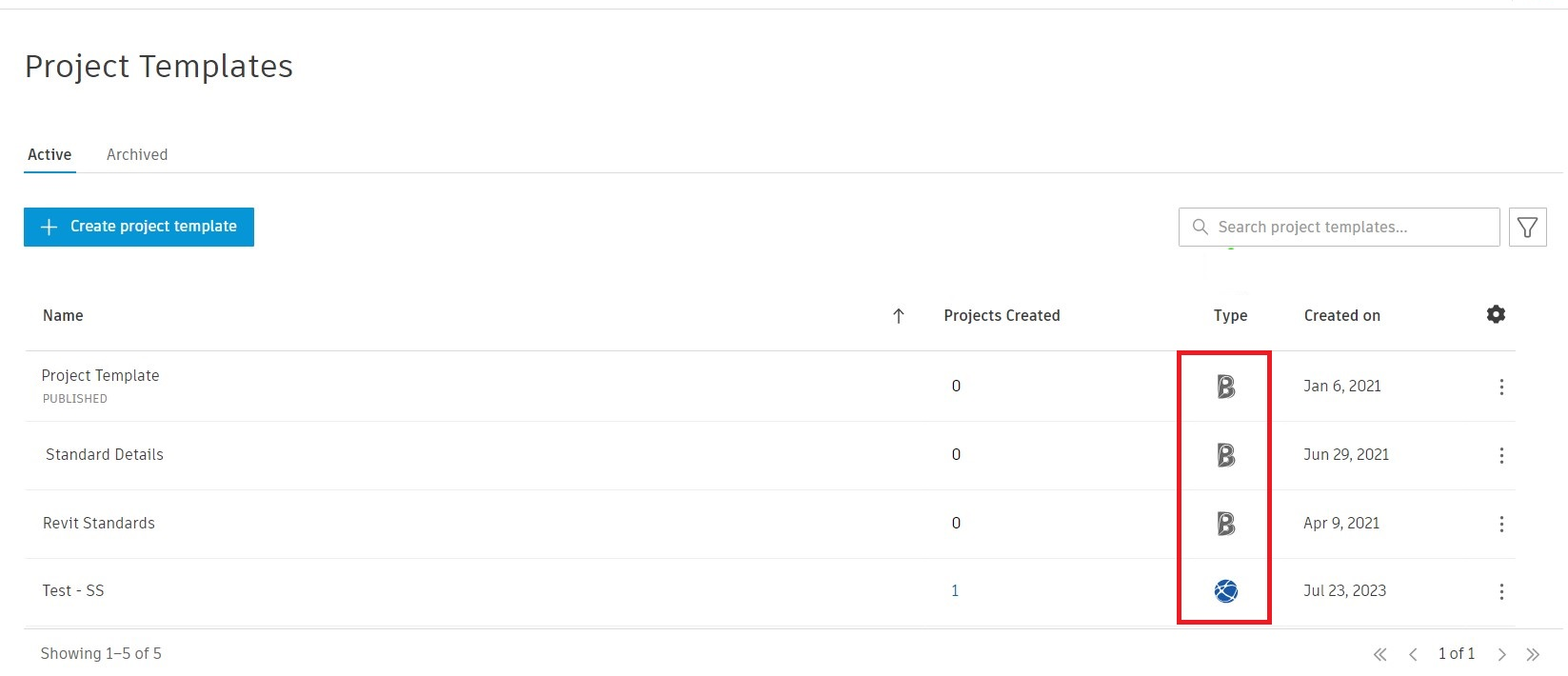
Task: Click the BIM 360 icon on Revit Standards row
Action: (1225, 524)
